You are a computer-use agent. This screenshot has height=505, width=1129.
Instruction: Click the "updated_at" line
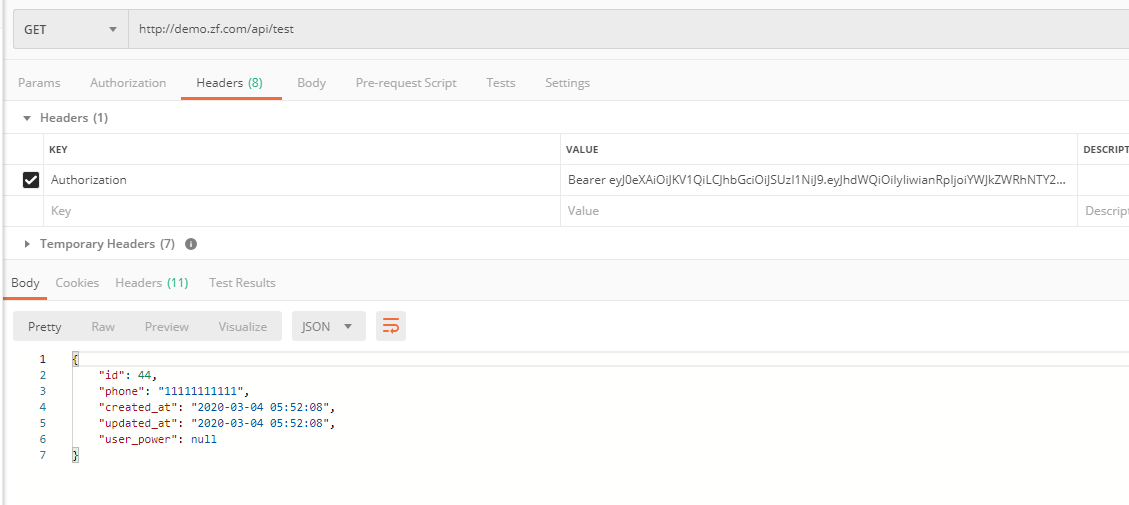[217, 423]
